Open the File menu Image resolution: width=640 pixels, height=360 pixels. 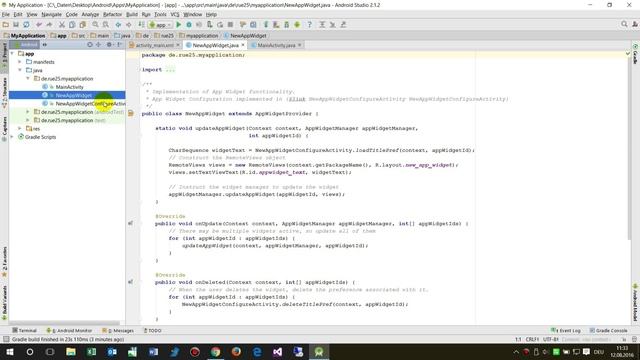(x=6, y=14)
